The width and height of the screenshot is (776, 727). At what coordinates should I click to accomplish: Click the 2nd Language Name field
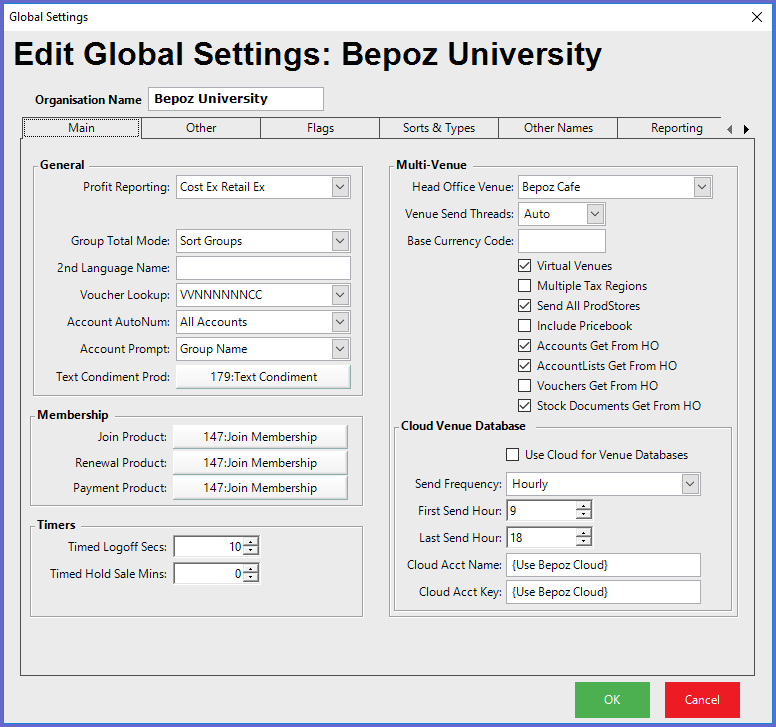(263, 268)
